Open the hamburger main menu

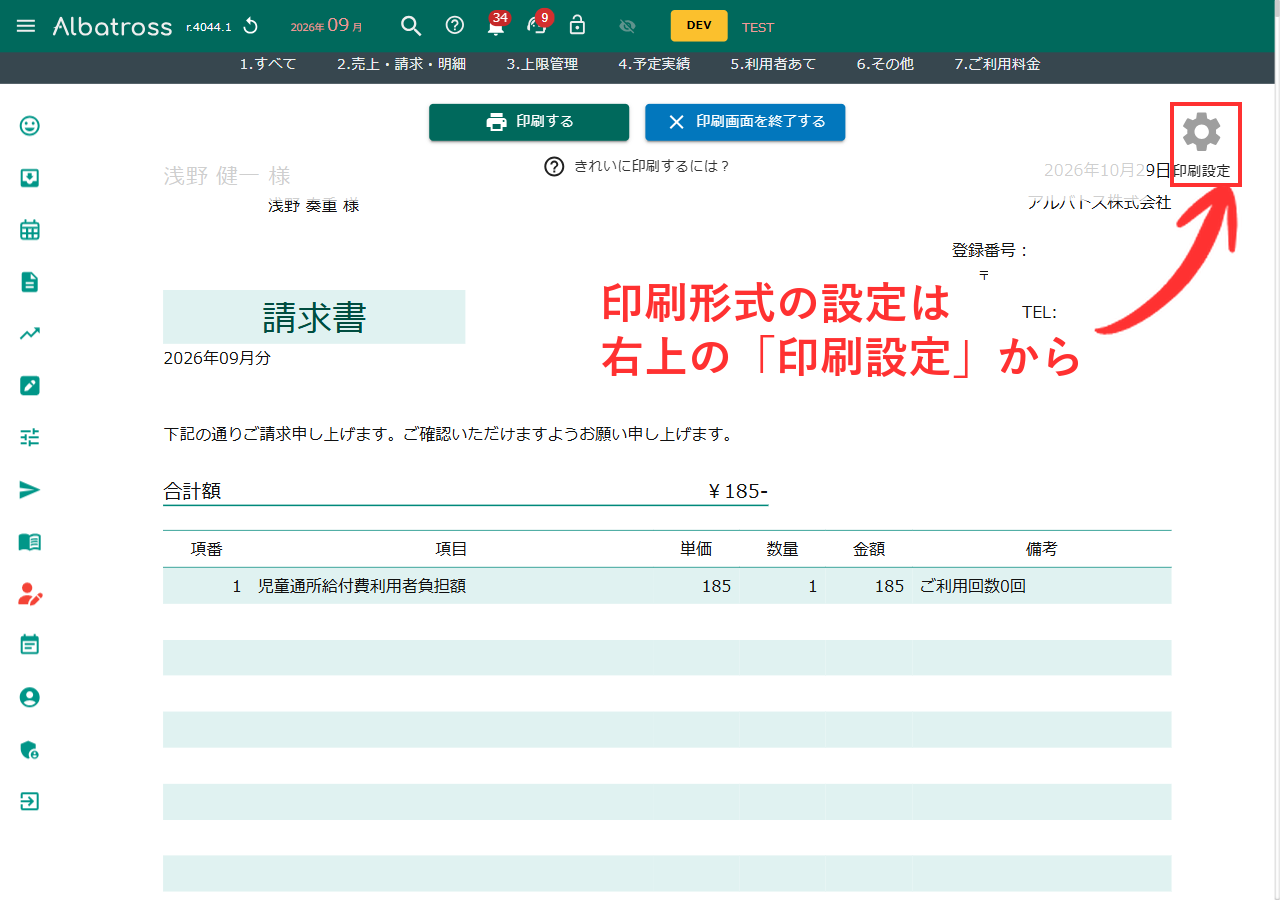(26, 26)
